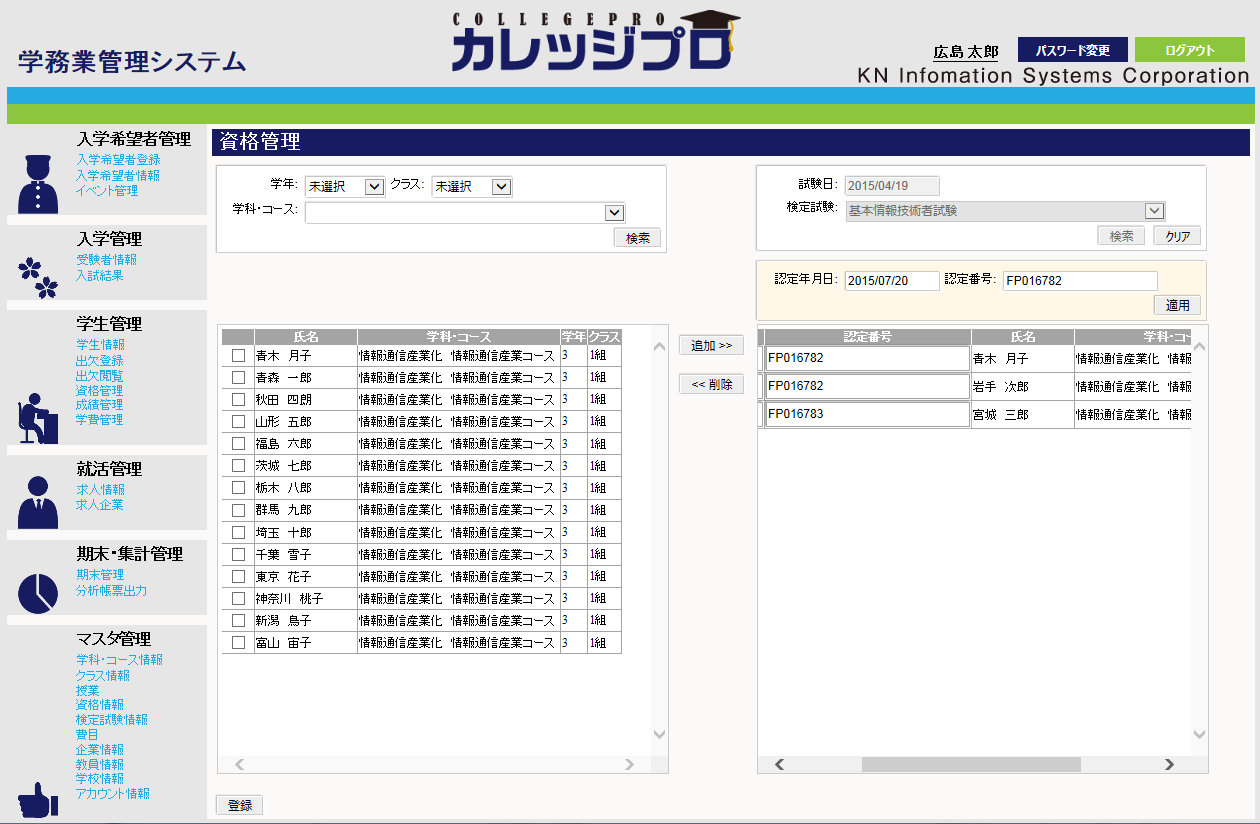Click the 試験日 date field
1260x824 pixels.
(x=892, y=186)
